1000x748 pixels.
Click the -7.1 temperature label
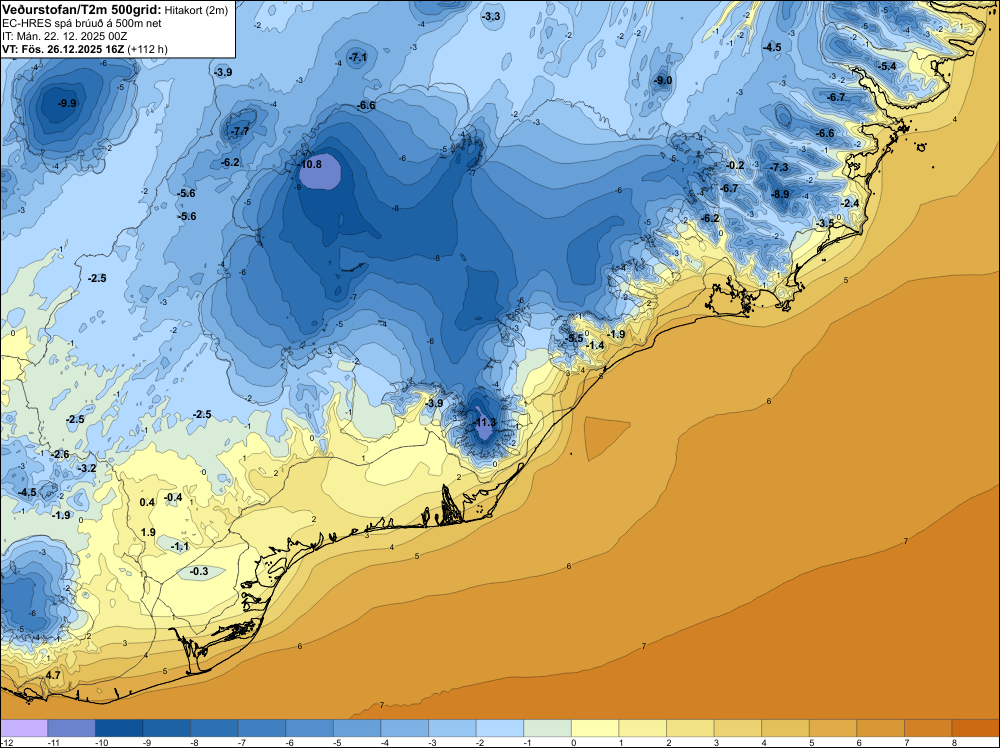[357, 57]
